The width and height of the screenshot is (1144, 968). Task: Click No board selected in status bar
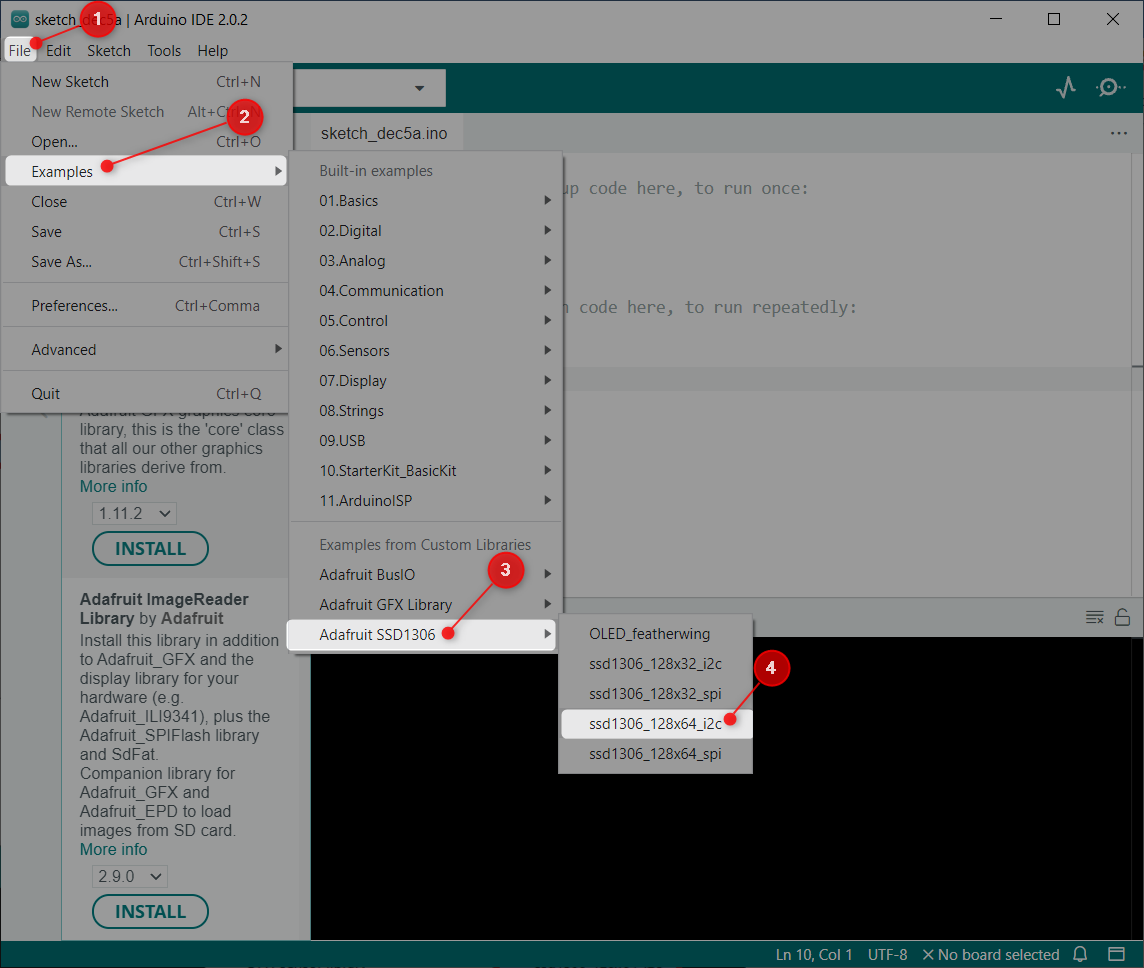point(991,954)
